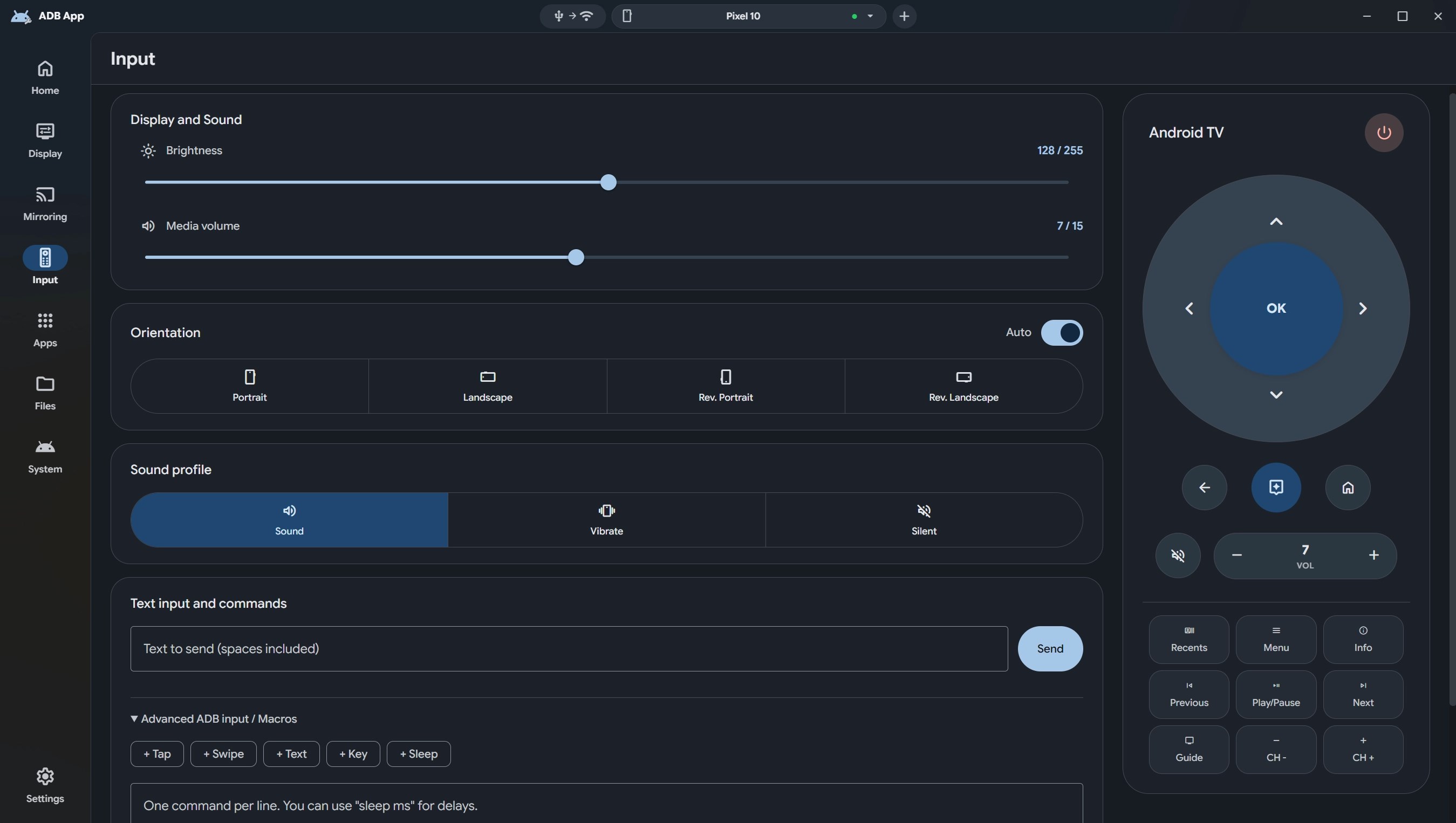Mute volume with the remote mute icon
The image size is (1456, 823).
1177,555
